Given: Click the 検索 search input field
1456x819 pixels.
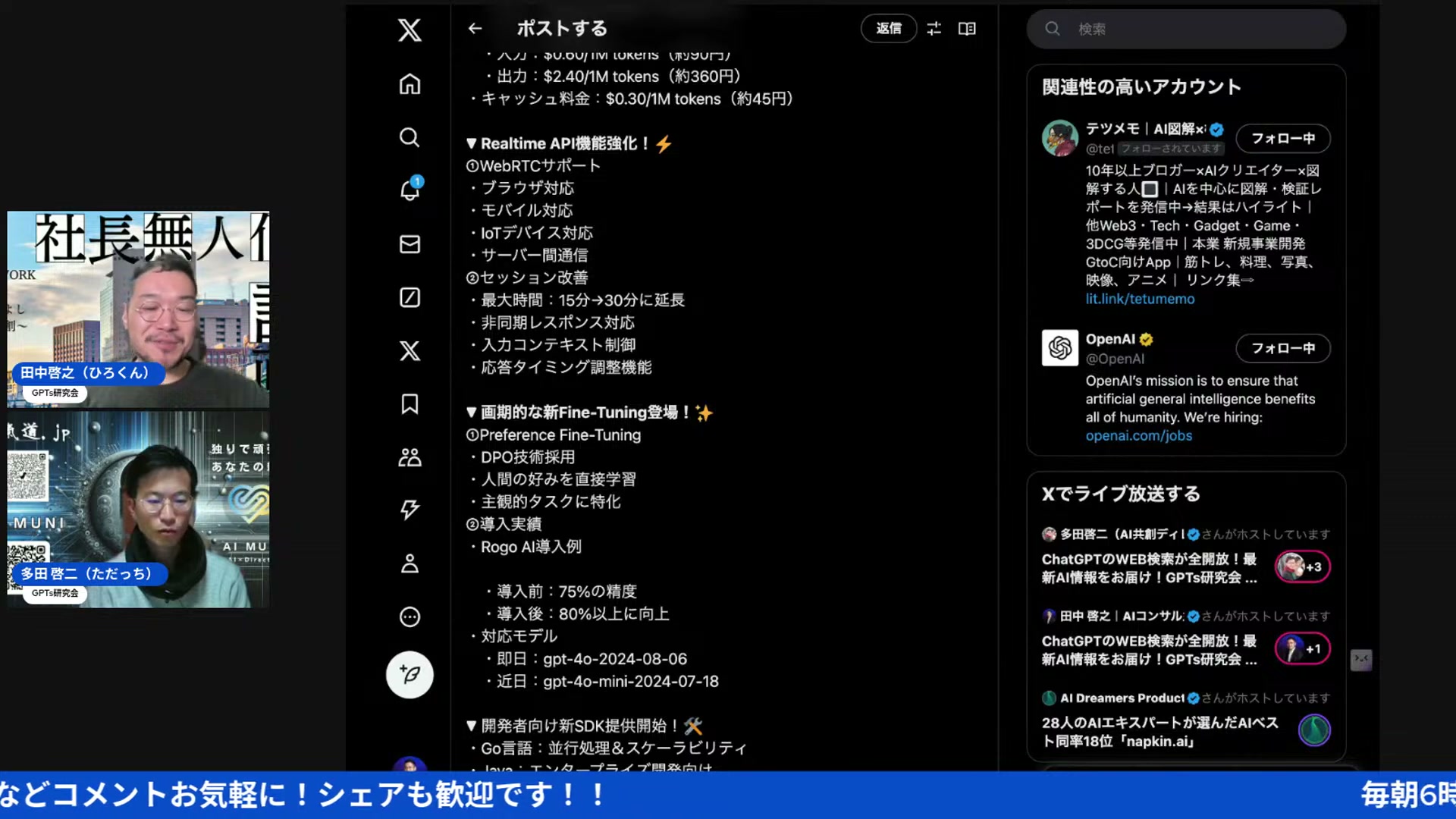Looking at the screenshot, I should coord(1186,29).
